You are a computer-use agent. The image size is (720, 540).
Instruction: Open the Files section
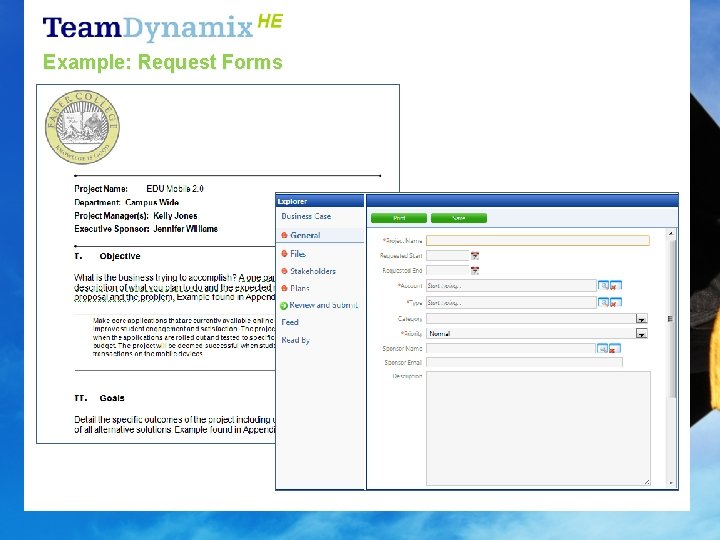point(298,253)
